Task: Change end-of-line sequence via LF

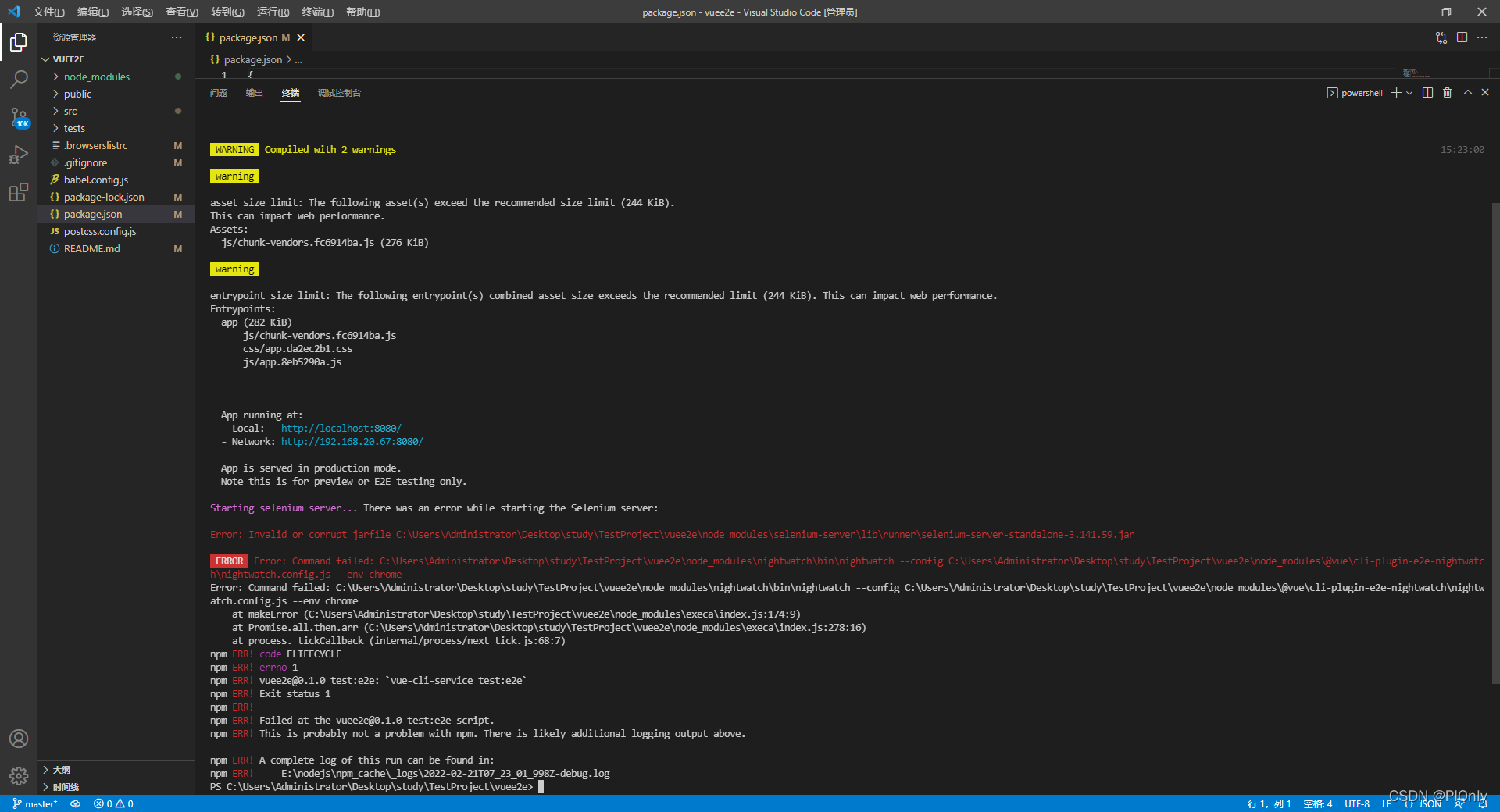Action: point(1387,803)
